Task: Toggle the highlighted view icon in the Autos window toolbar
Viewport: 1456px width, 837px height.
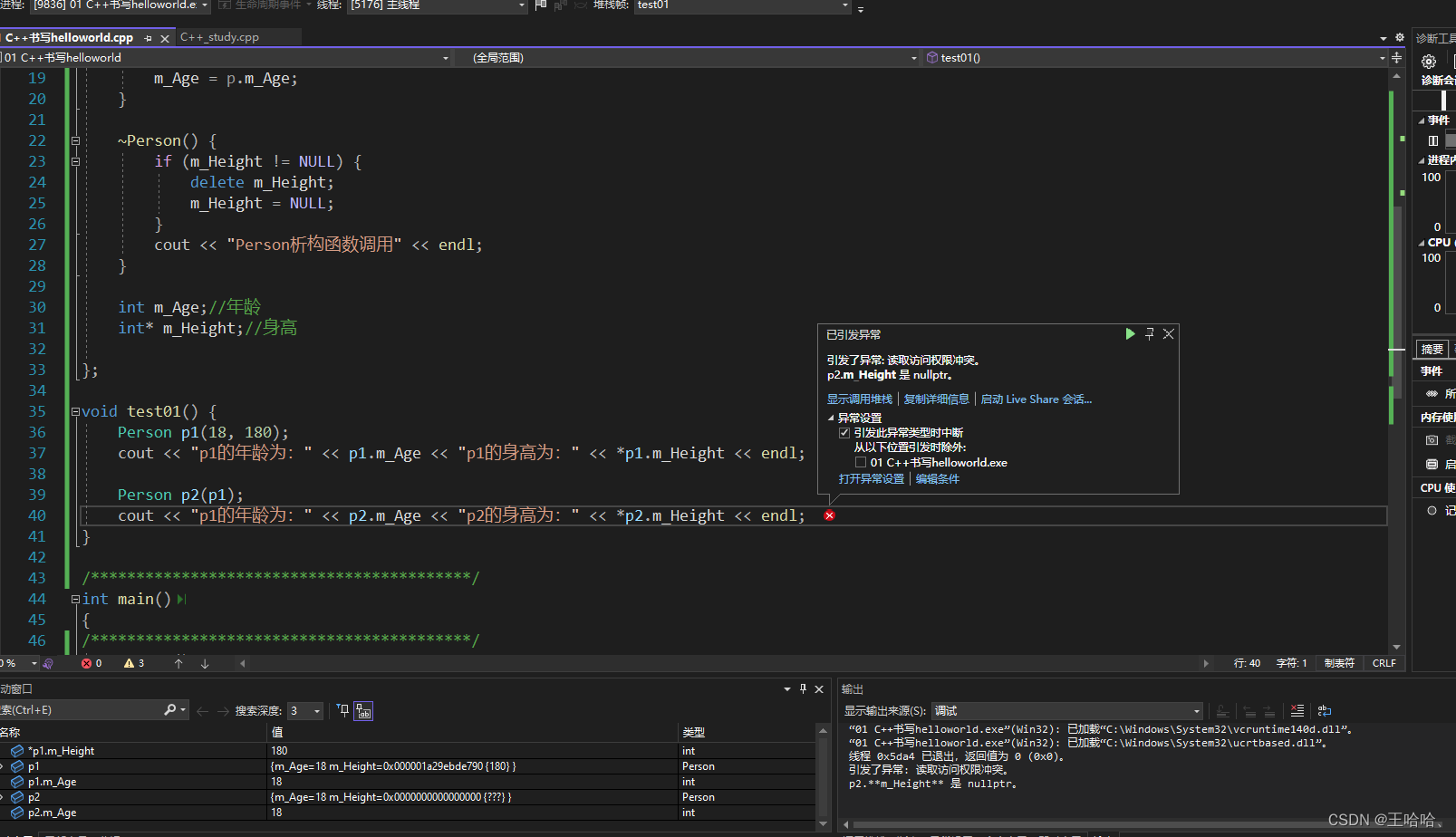Action: click(363, 711)
